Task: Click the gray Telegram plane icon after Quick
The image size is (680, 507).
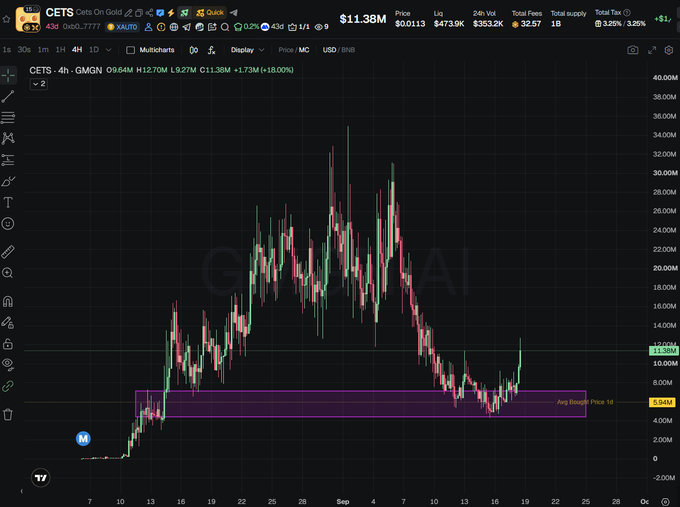Action: (x=234, y=13)
